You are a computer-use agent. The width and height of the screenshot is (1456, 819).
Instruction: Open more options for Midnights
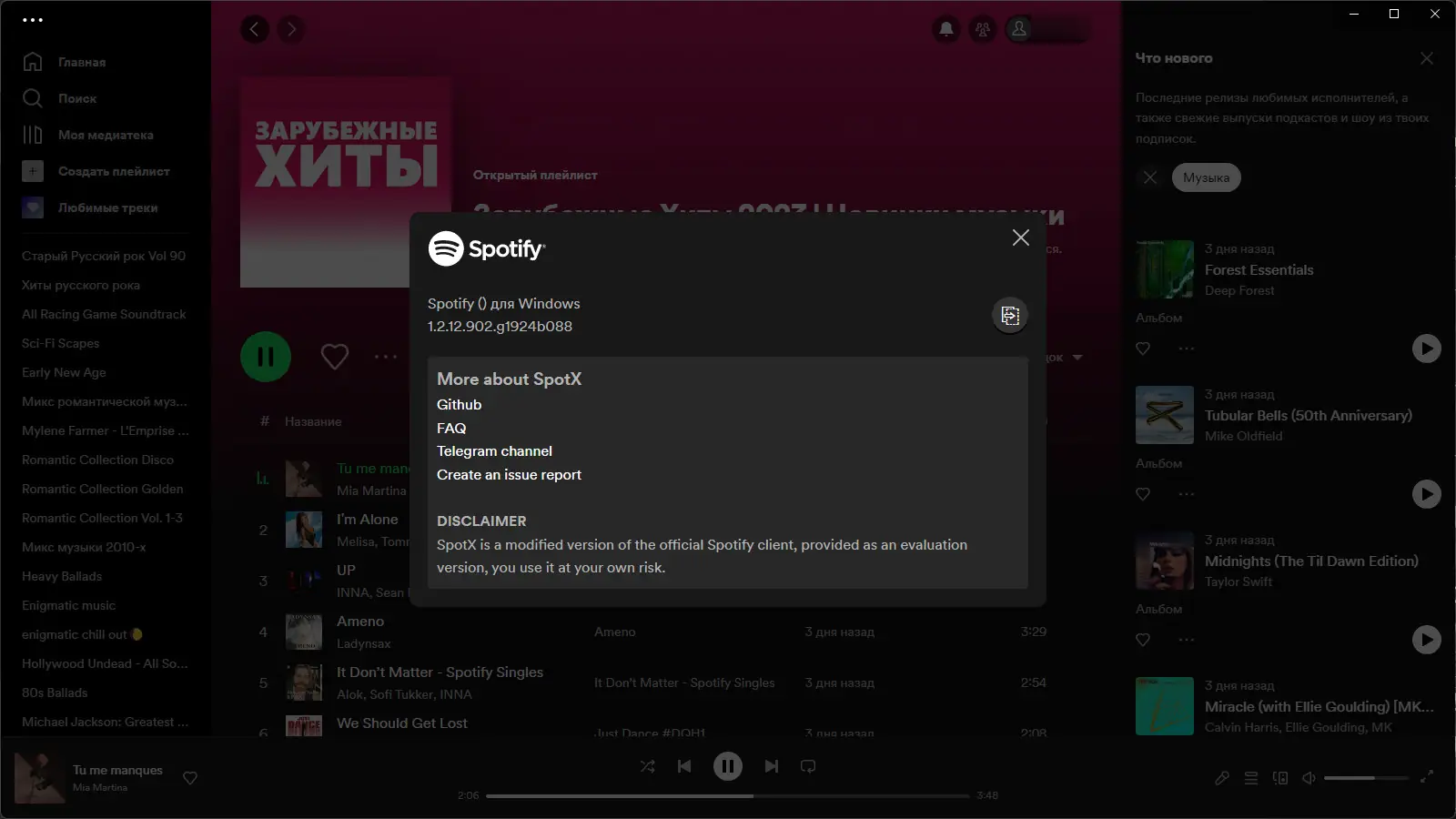[x=1186, y=640]
